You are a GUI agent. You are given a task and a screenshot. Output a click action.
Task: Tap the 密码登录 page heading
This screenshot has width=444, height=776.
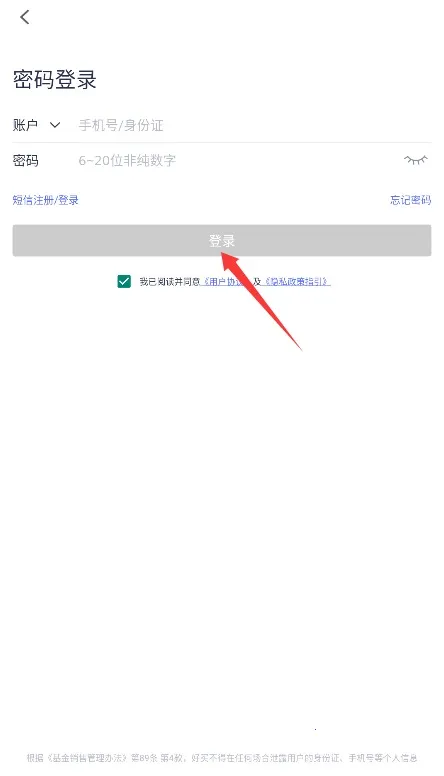pos(54,80)
